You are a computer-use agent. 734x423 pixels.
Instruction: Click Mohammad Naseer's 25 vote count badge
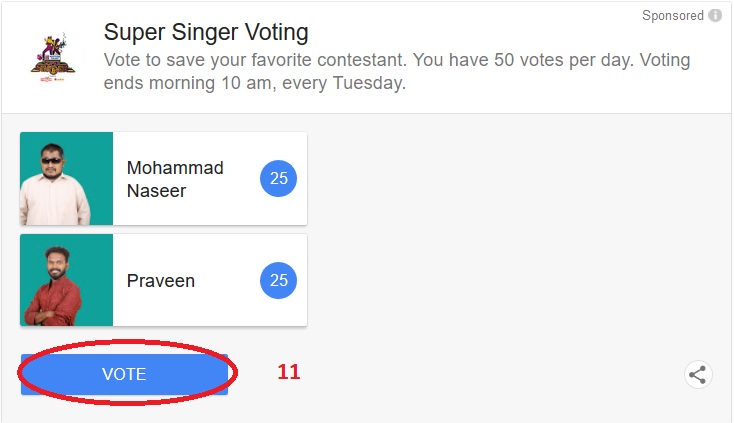click(279, 179)
